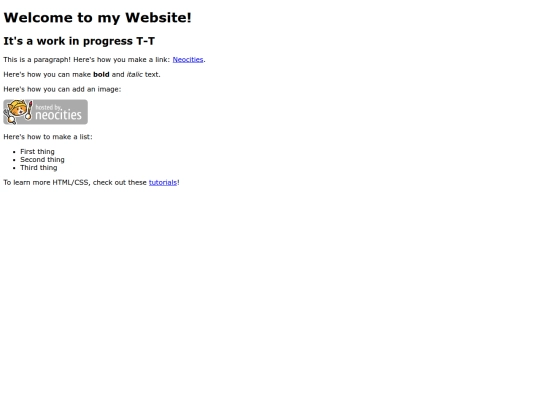Follow the tutorials link
Screen dimensions: 540x405
point(163,183)
